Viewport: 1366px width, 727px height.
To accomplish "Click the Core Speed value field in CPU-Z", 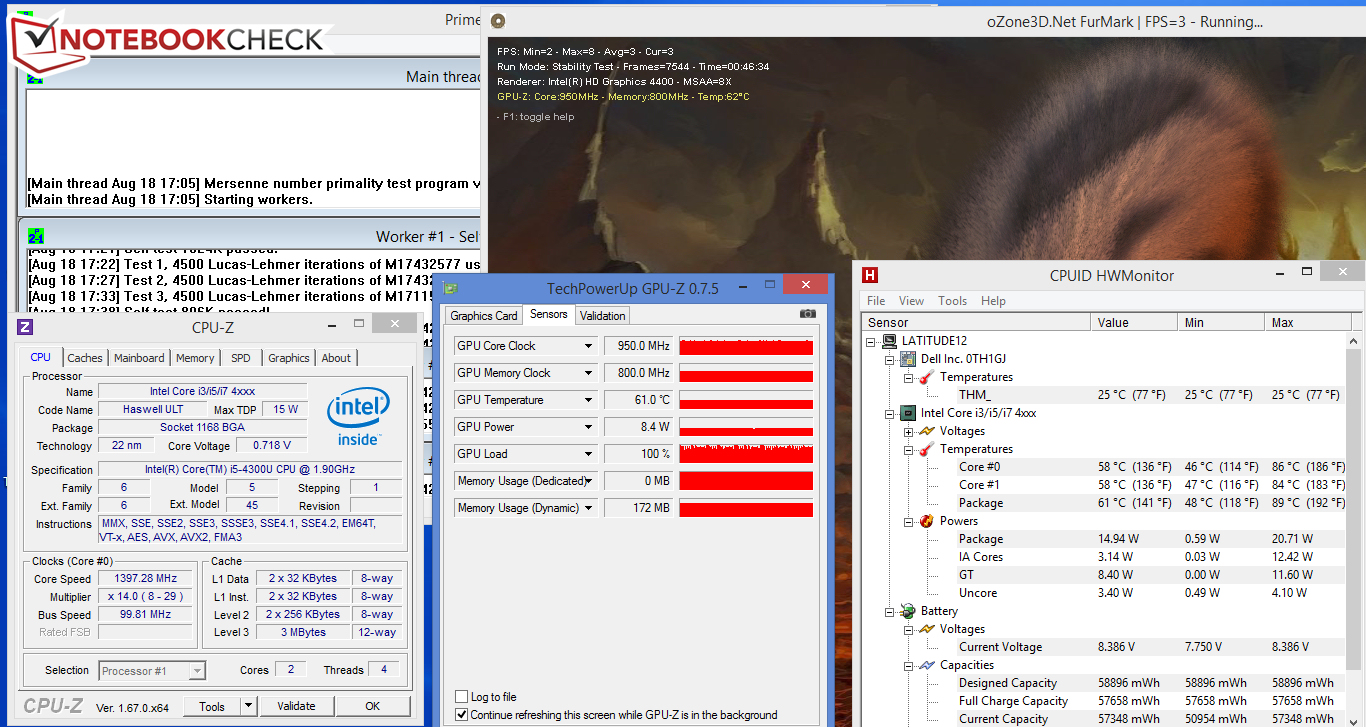I will pyautogui.click(x=145, y=579).
